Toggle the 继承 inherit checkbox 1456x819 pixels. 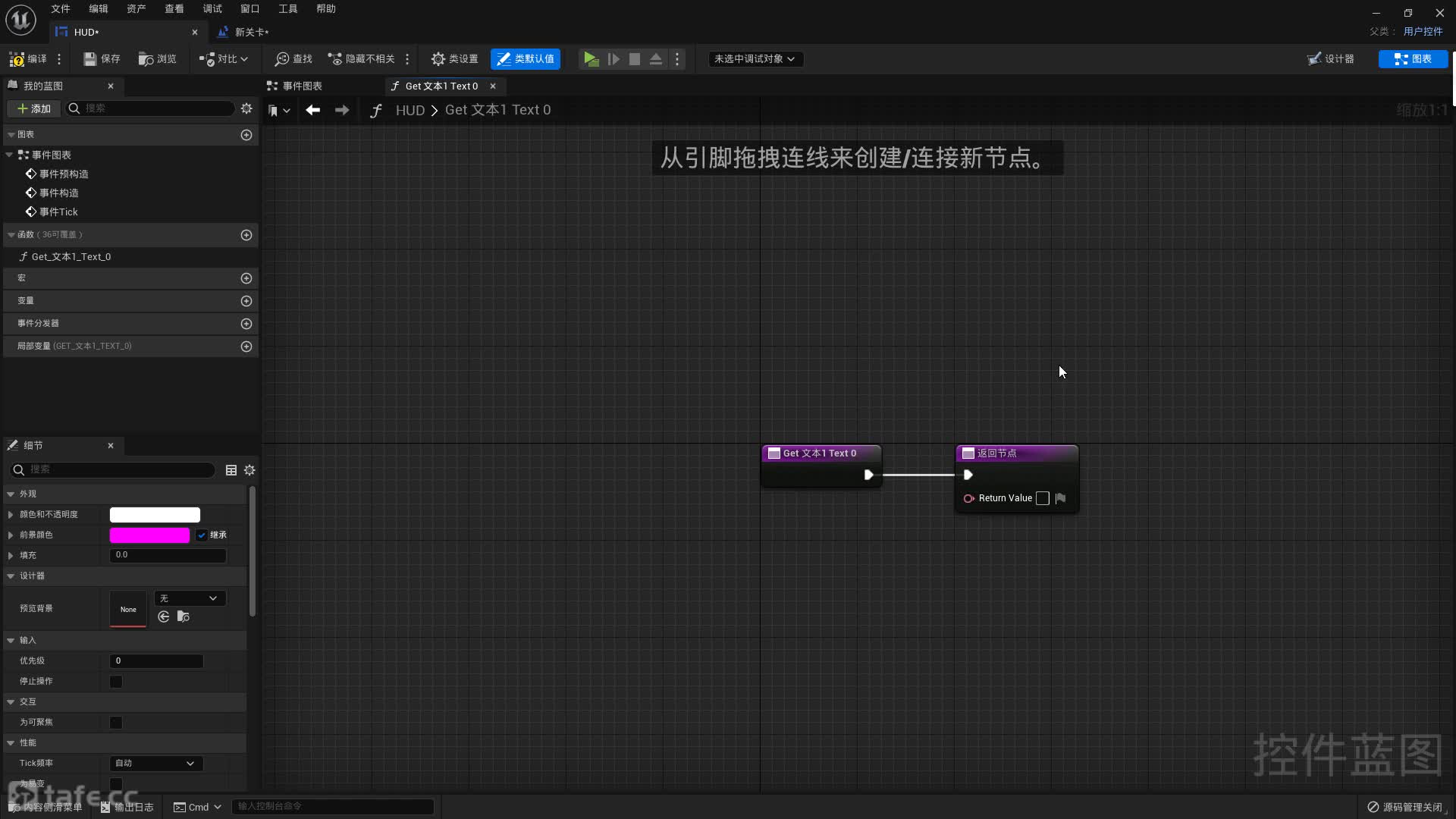(x=202, y=535)
